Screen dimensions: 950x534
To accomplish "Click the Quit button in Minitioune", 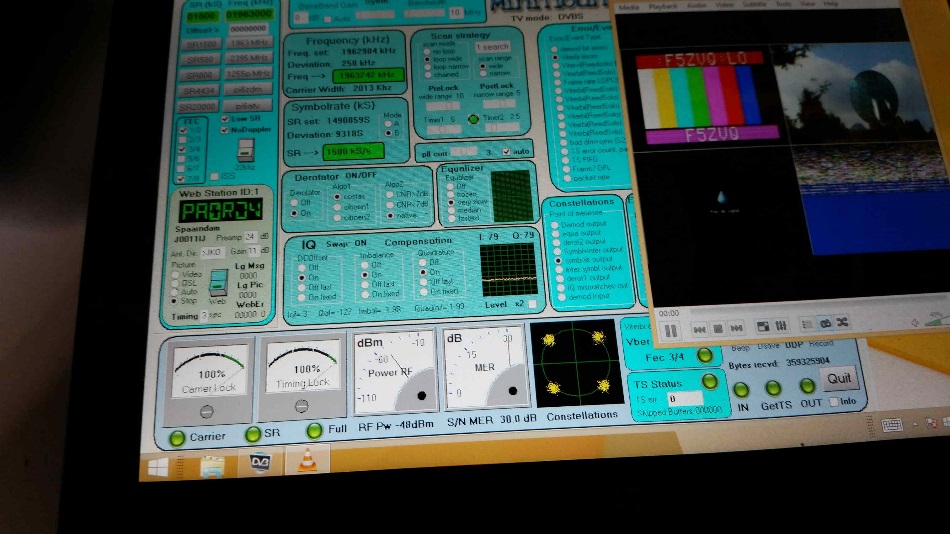I will pyautogui.click(x=839, y=379).
